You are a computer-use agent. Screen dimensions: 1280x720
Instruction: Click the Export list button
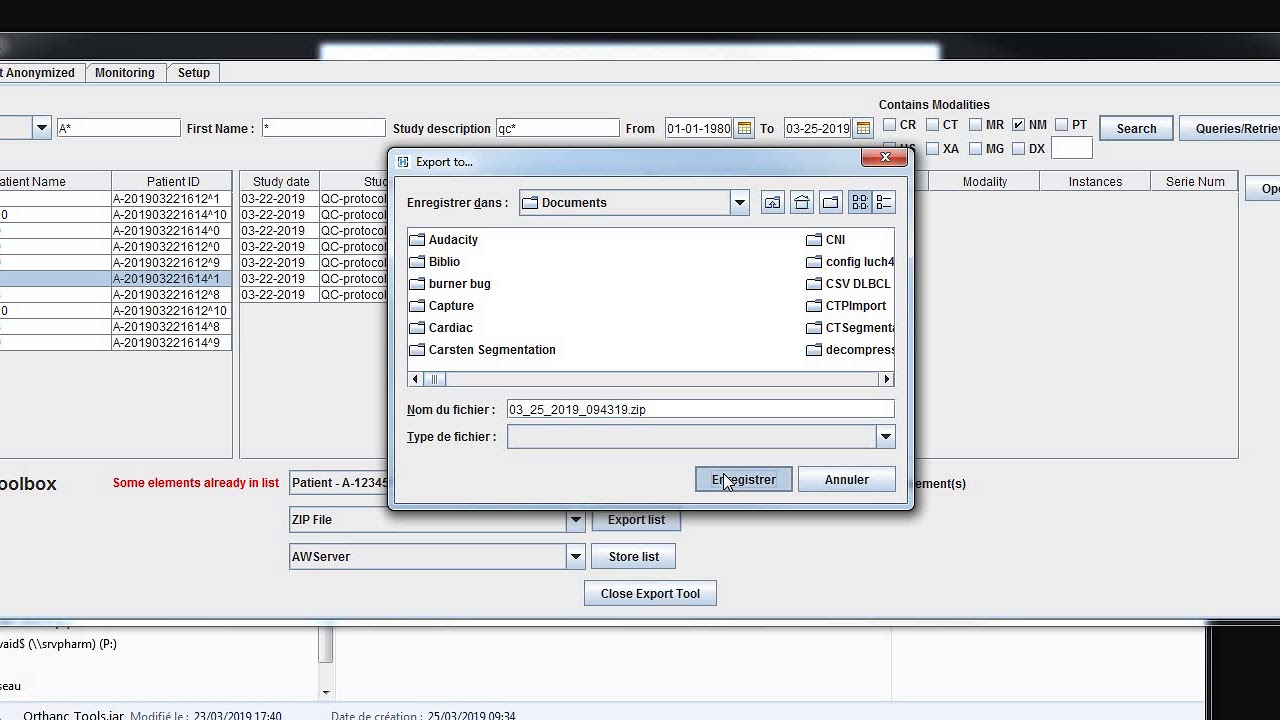pyautogui.click(x=636, y=520)
